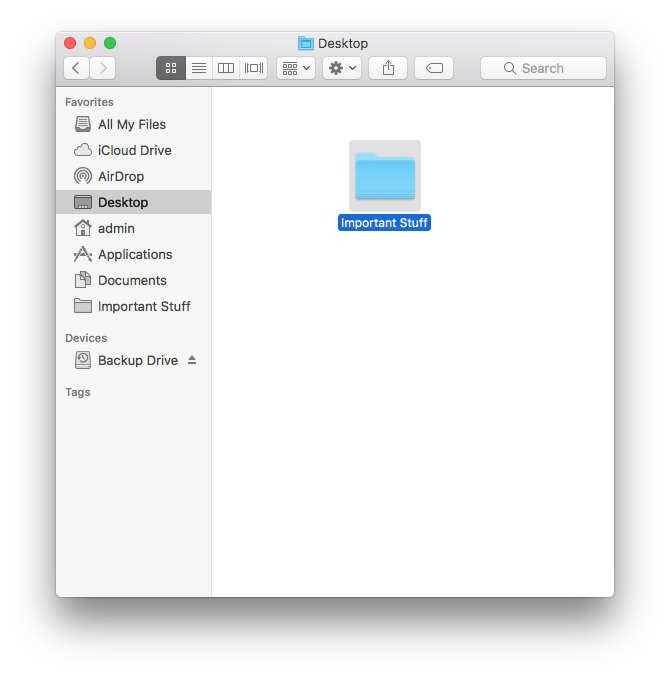
Task: Close the Finder window
Action: coord(70,43)
